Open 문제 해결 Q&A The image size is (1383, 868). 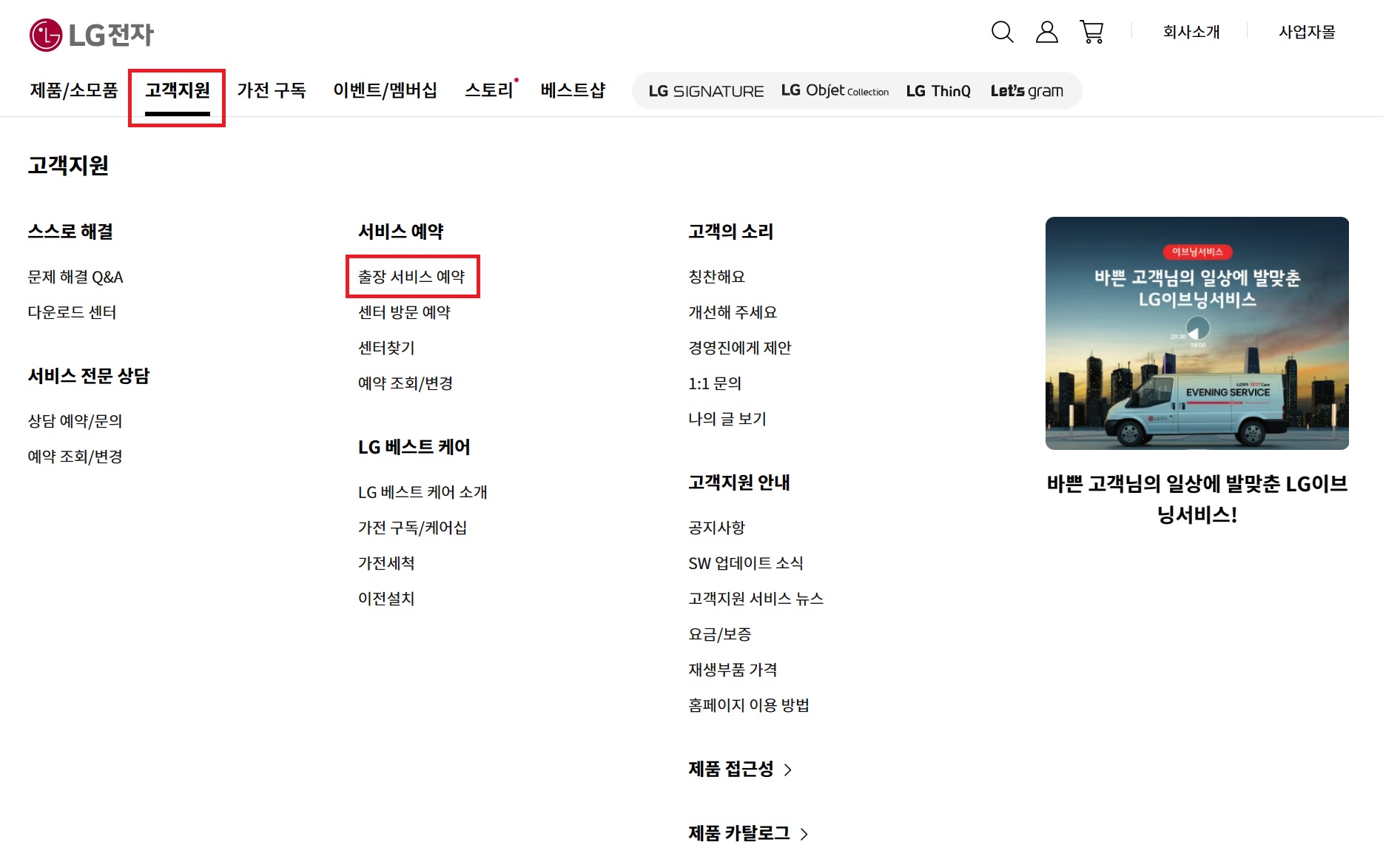click(x=75, y=277)
